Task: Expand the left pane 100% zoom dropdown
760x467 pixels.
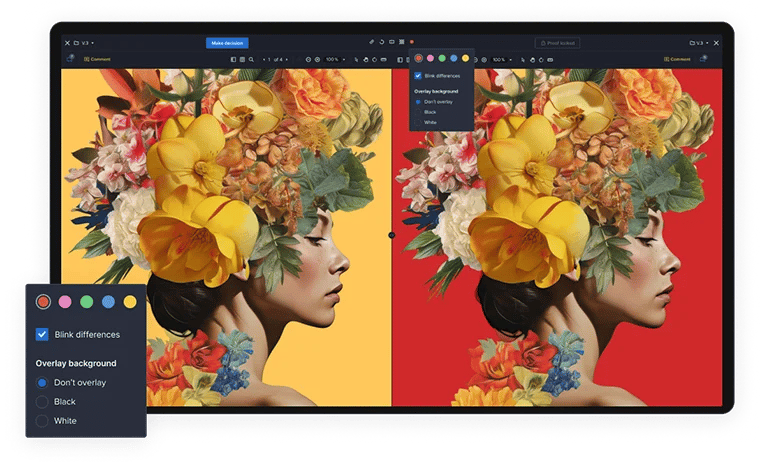Action: (335, 60)
